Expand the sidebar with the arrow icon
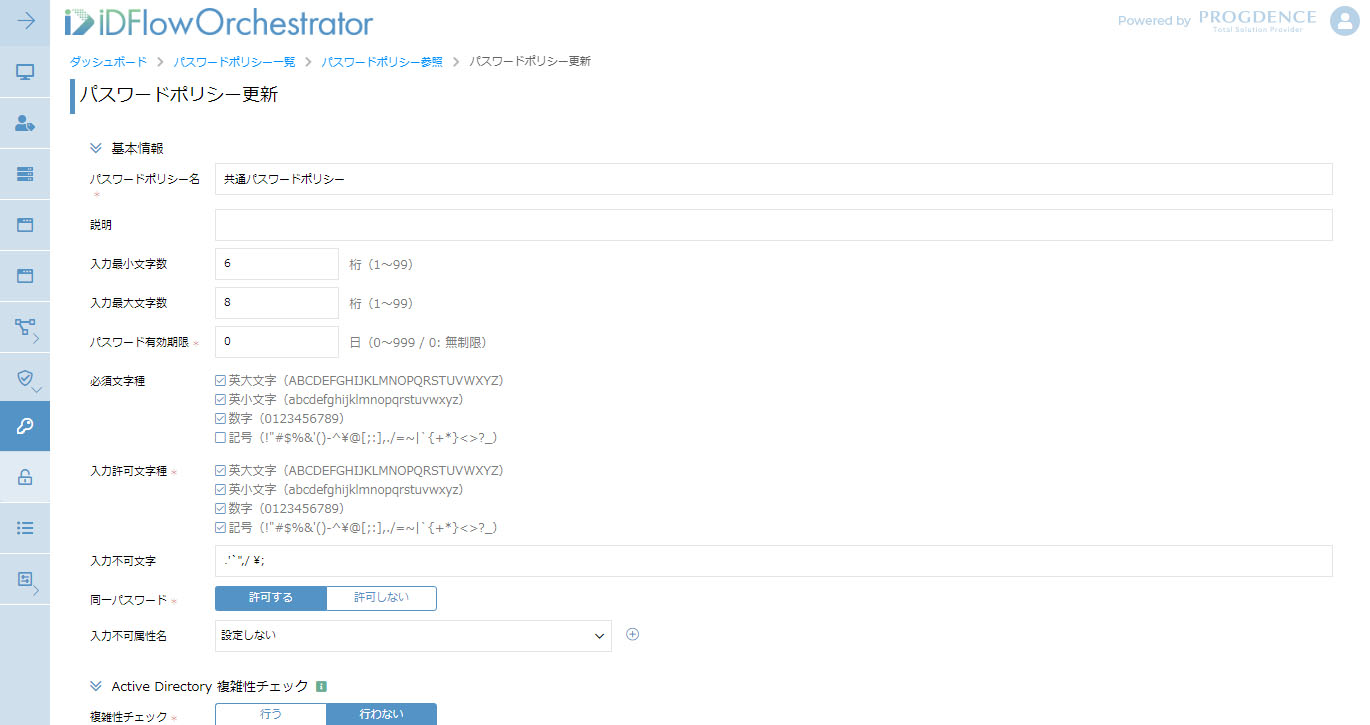The image size is (1370, 725). coord(25,21)
